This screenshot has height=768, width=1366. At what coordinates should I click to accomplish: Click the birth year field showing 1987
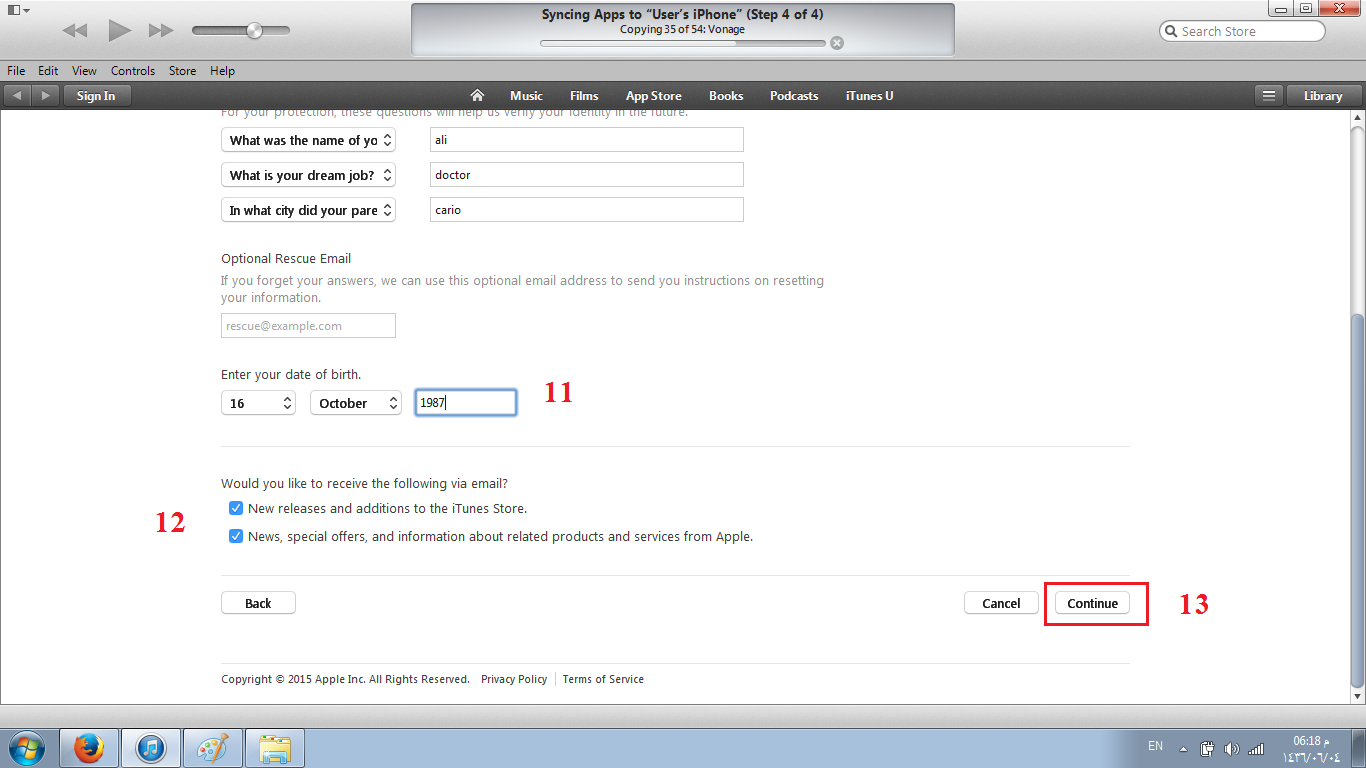(x=466, y=402)
